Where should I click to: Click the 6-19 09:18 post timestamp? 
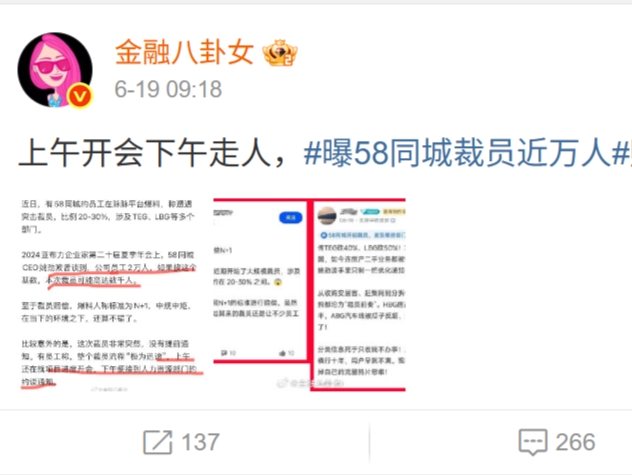[168, 89]
